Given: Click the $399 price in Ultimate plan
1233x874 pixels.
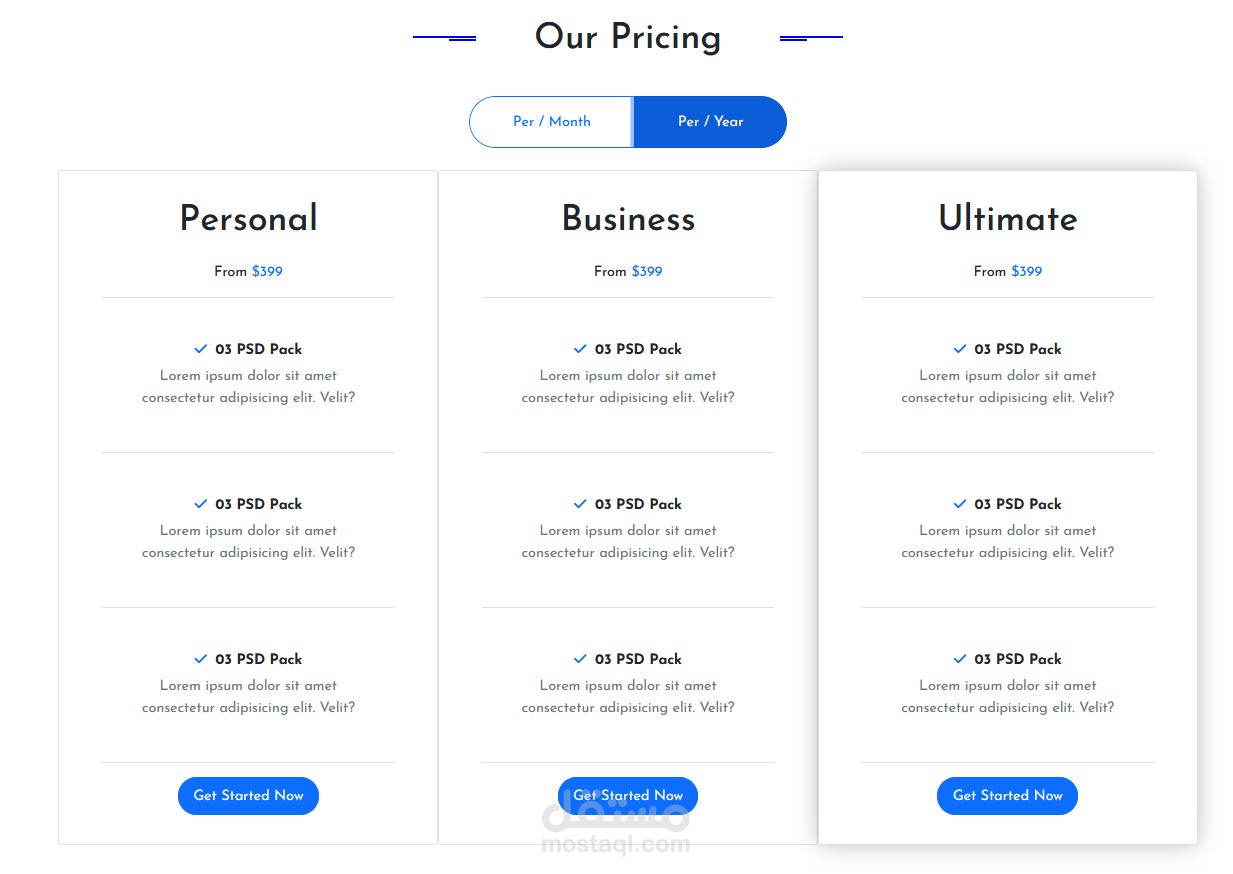Looking at the screenshot, I should click(1026, 272).
